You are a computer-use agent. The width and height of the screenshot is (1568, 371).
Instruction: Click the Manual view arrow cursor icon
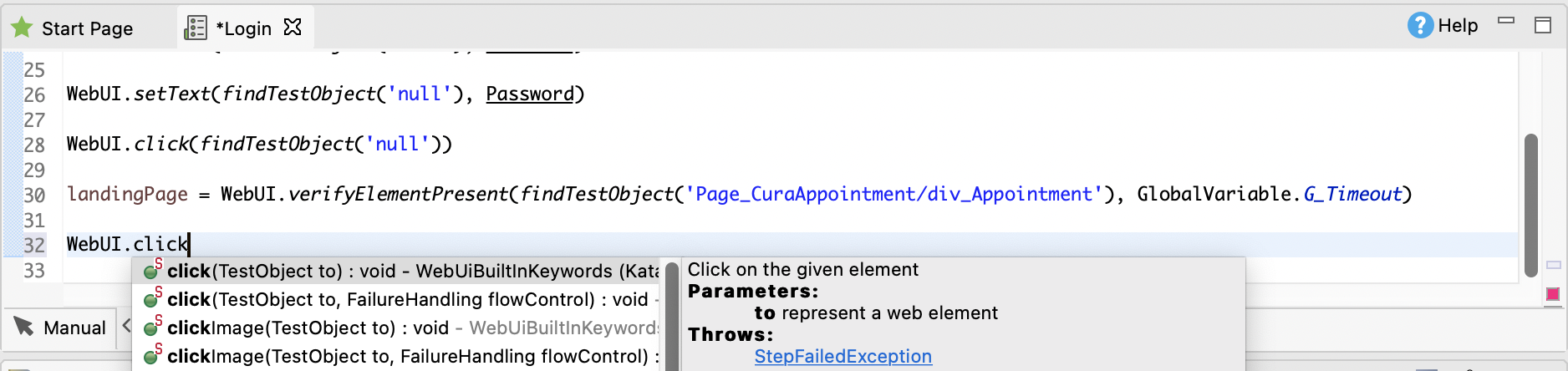pos(23,327)
